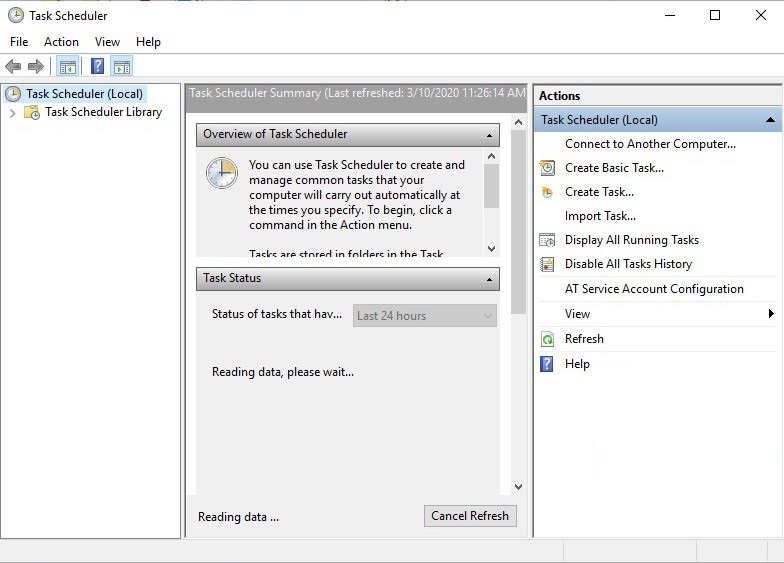784x563 pixels.
Task: Open the File menu
Action: [19, 42]
